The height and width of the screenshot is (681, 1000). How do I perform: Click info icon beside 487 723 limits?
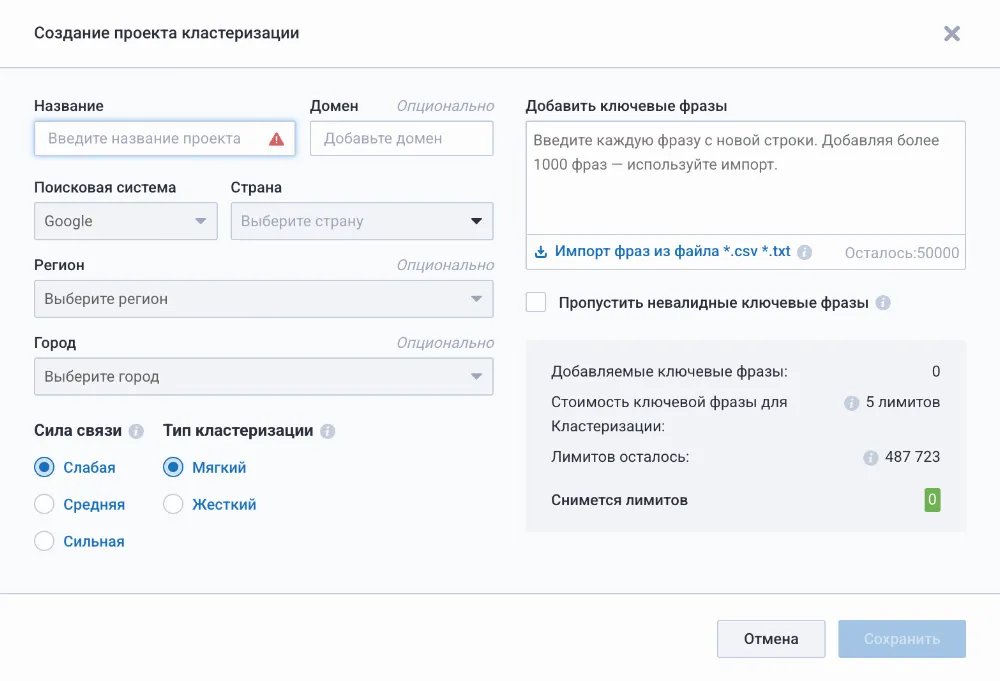click(871, 458)
